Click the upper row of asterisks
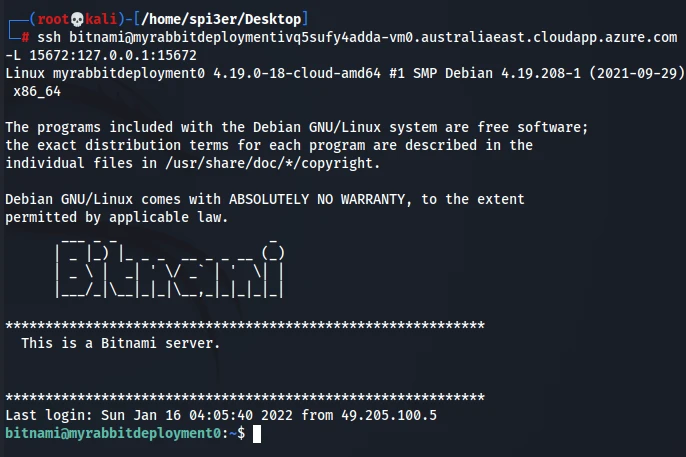 (x=245, y=325)
